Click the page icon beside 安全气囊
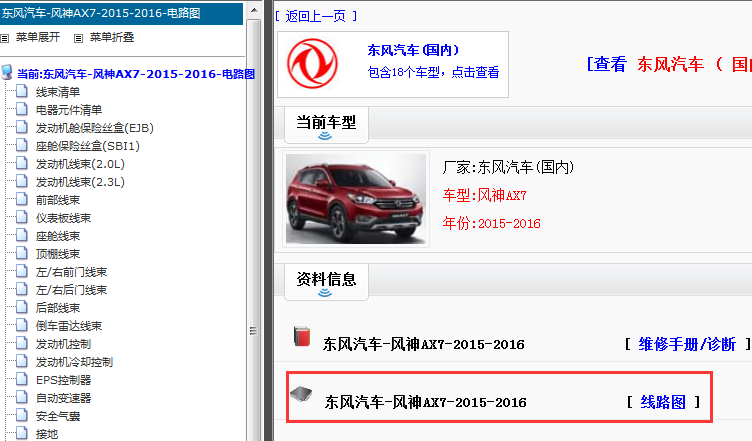Viewport: 752px width, 441px height. [x=22, y=415]
